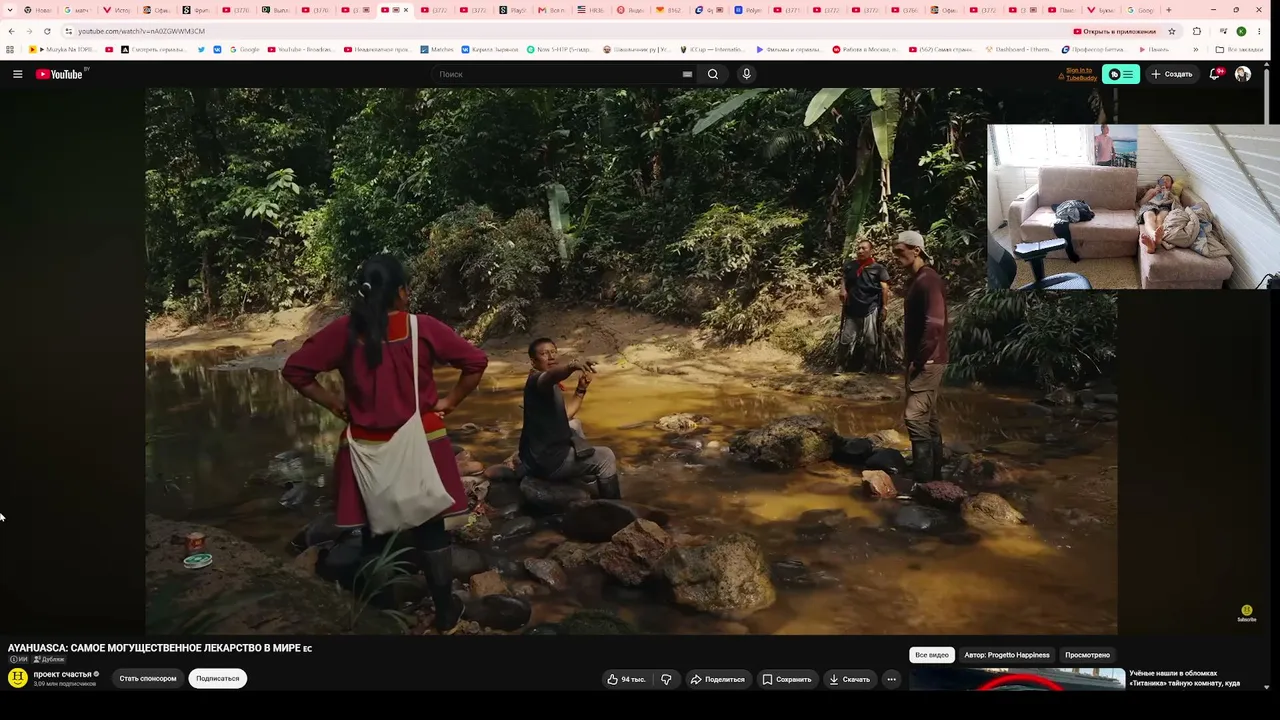Viewport: 1280px width, 720px height.
Task: Open the проект счастья channel name
Action: coord(62,674)
